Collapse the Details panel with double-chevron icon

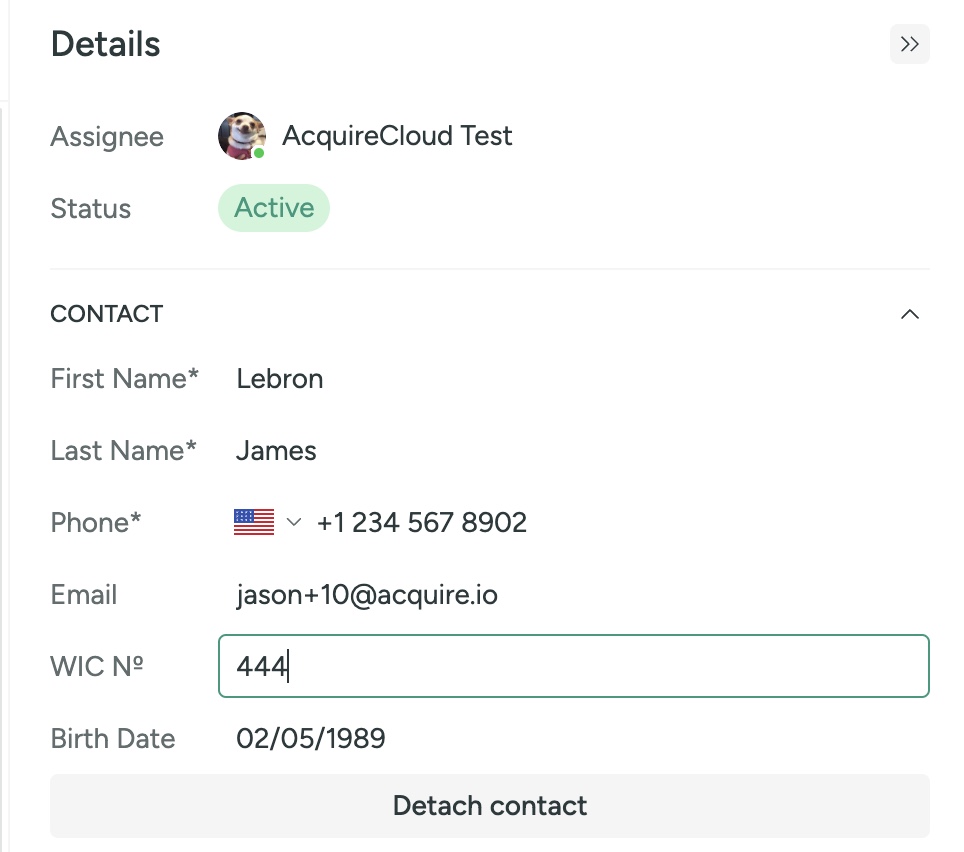coord(909,44)
